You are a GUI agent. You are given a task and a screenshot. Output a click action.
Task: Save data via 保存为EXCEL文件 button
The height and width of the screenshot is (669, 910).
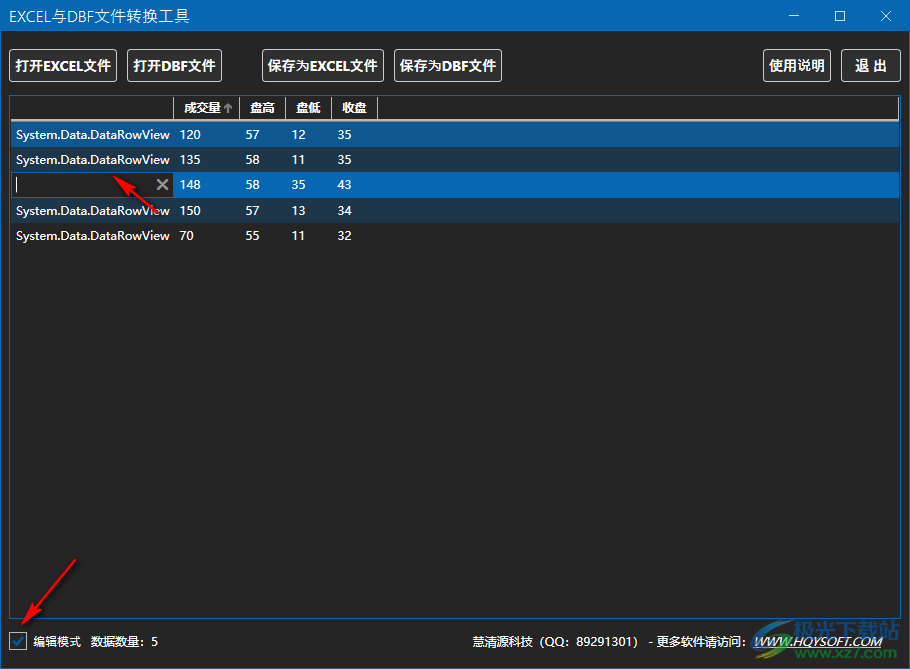[x=323, y=66]
